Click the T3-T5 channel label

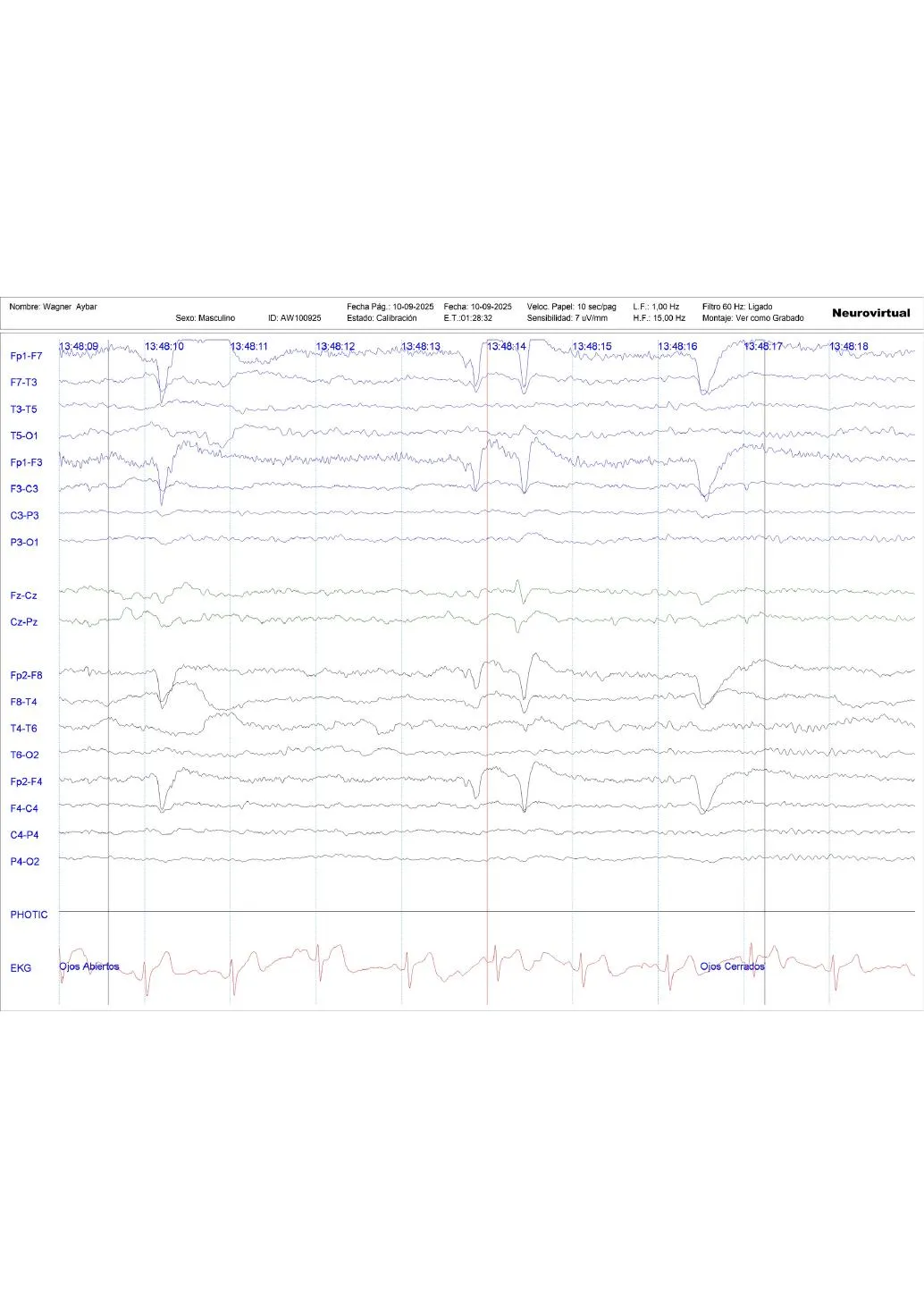click(24, 409)
